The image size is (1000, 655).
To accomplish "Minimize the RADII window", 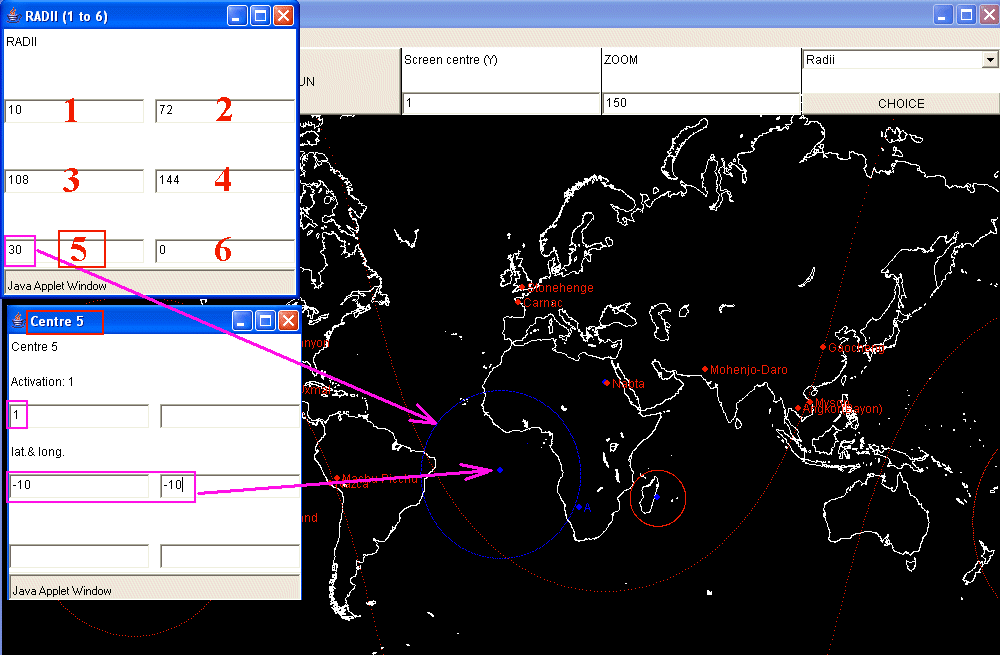I will click(x=237, y=16).
